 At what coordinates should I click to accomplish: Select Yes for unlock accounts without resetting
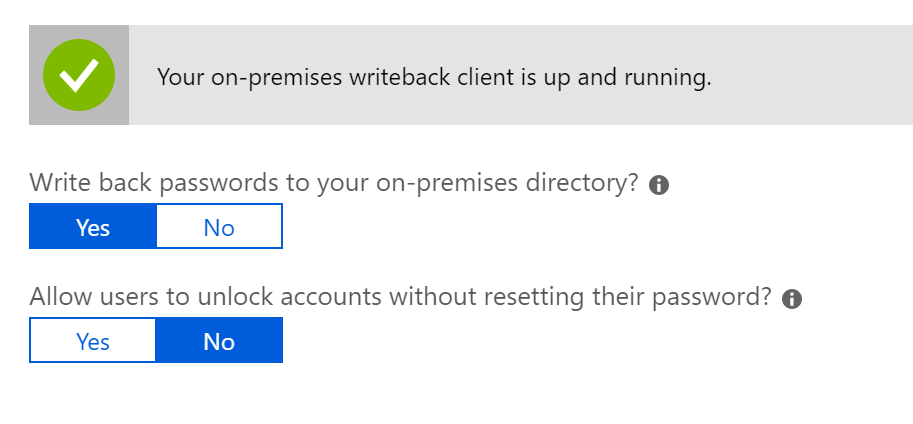(93, 340)
